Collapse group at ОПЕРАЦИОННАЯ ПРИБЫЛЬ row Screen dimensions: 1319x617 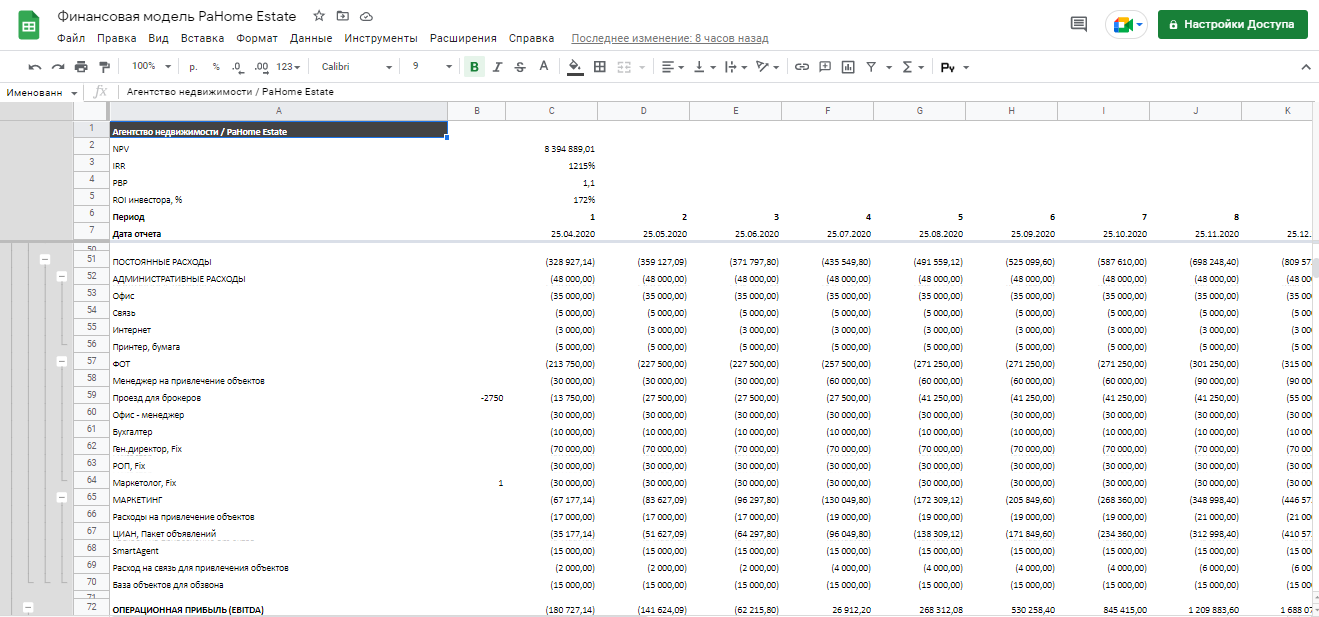[27, 606]
